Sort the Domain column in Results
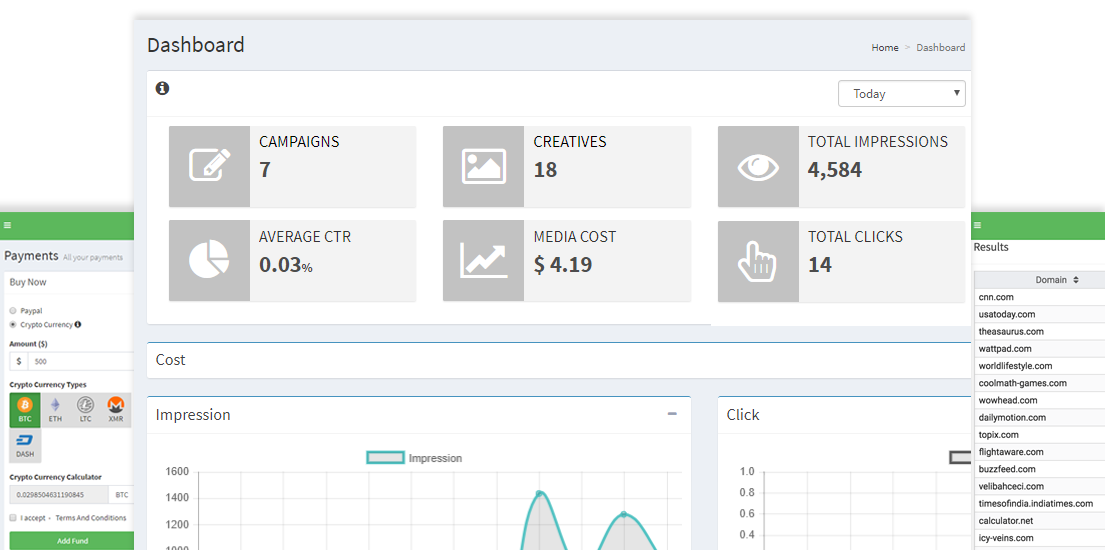Viewport: 1105px width, 550px height. point(1076,280)
